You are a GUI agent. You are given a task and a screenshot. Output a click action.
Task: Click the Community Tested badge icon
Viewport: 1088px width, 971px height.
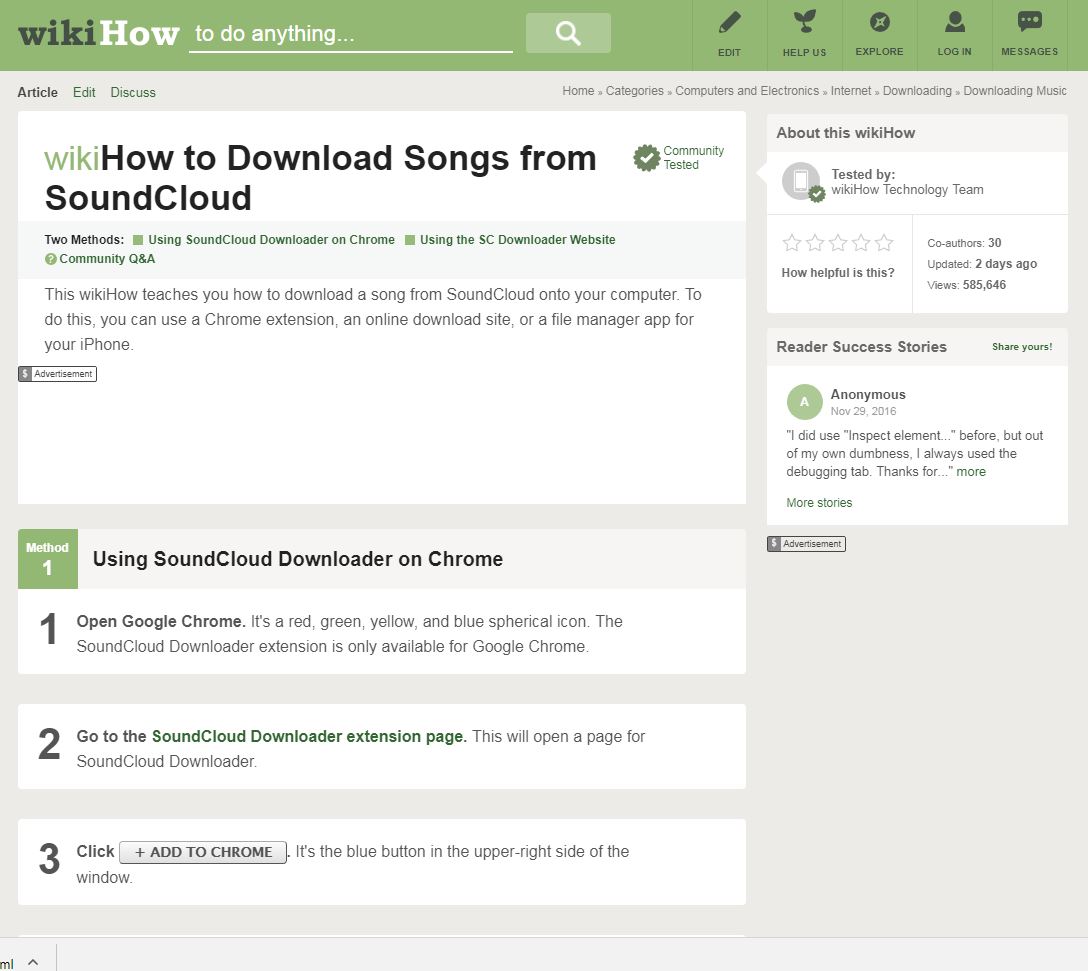647,158
